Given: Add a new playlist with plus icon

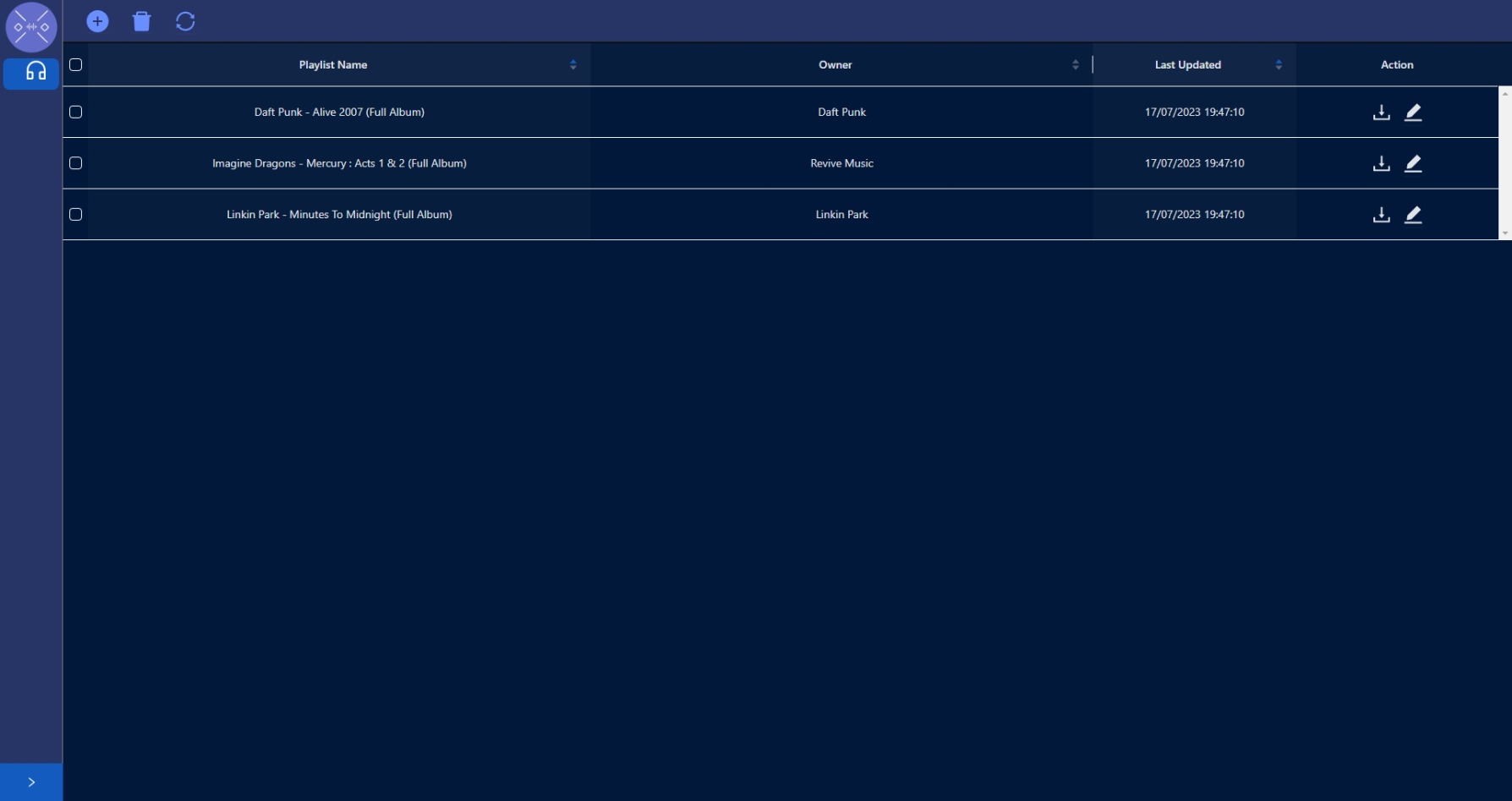Looking at the screenshot, I should click(98, 21).
